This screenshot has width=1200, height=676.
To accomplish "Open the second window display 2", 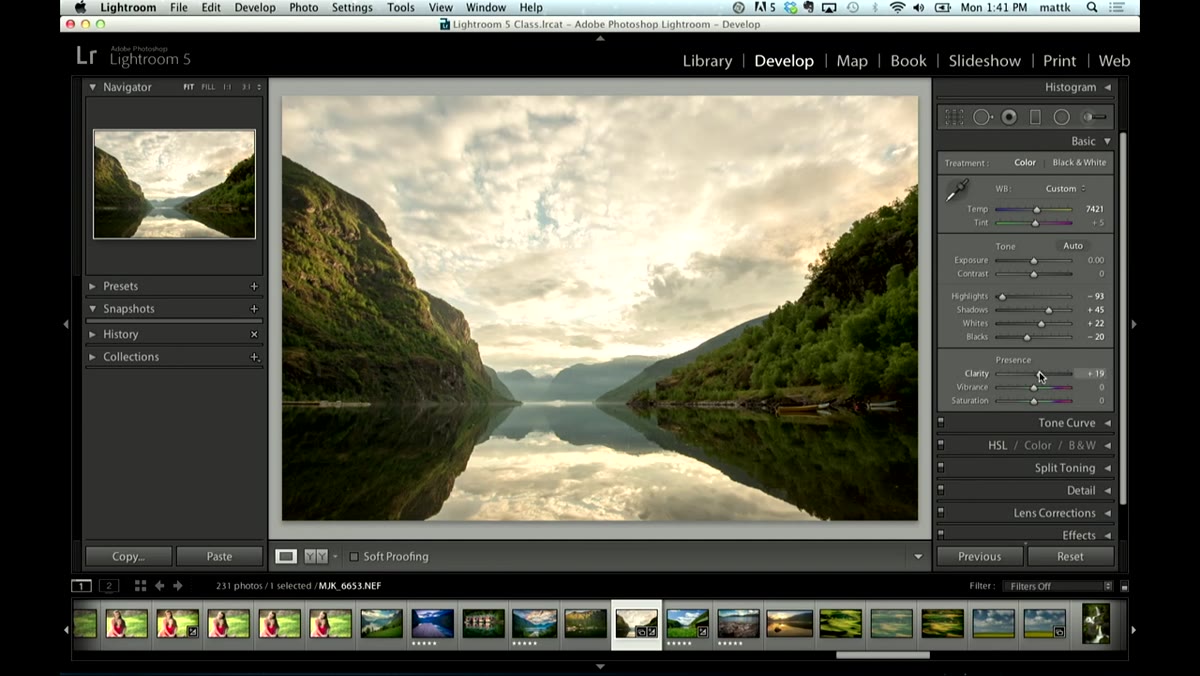I will (x=109, y=586).
